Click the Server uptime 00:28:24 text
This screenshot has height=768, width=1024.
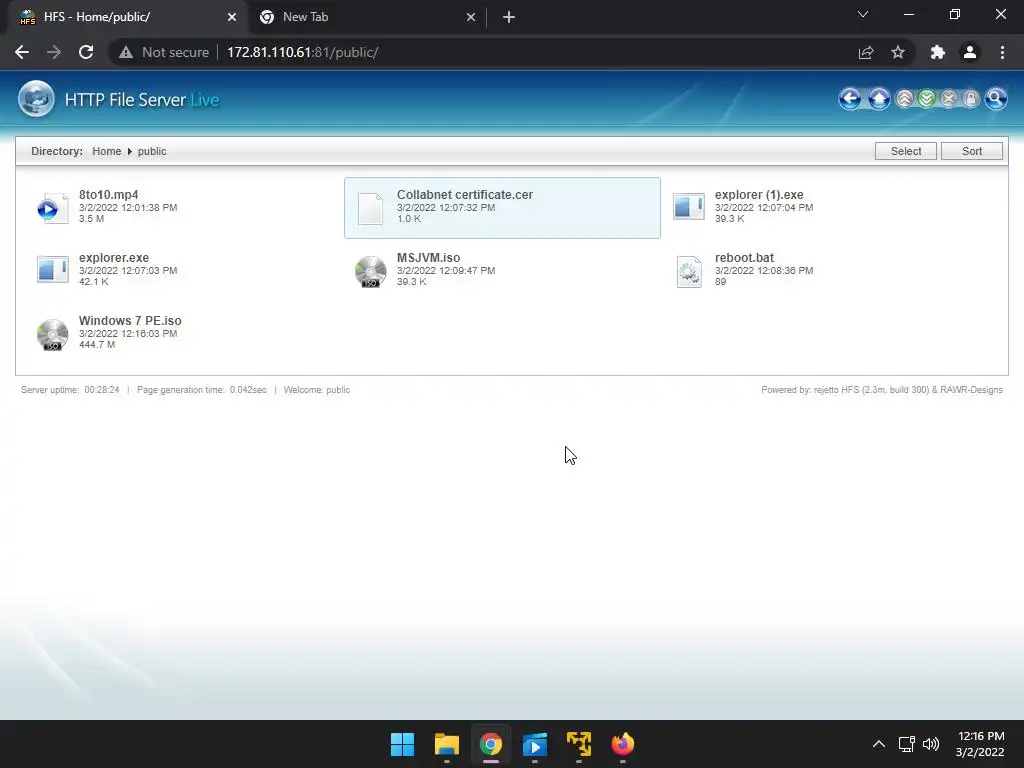click(x=70, y=390)
